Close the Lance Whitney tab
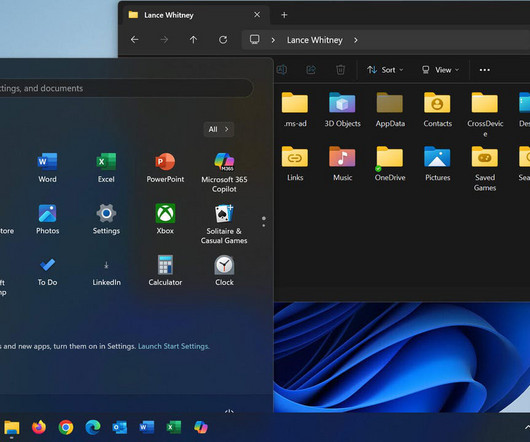The width and height of the screenshot is (530, 442). coord(257,15)
